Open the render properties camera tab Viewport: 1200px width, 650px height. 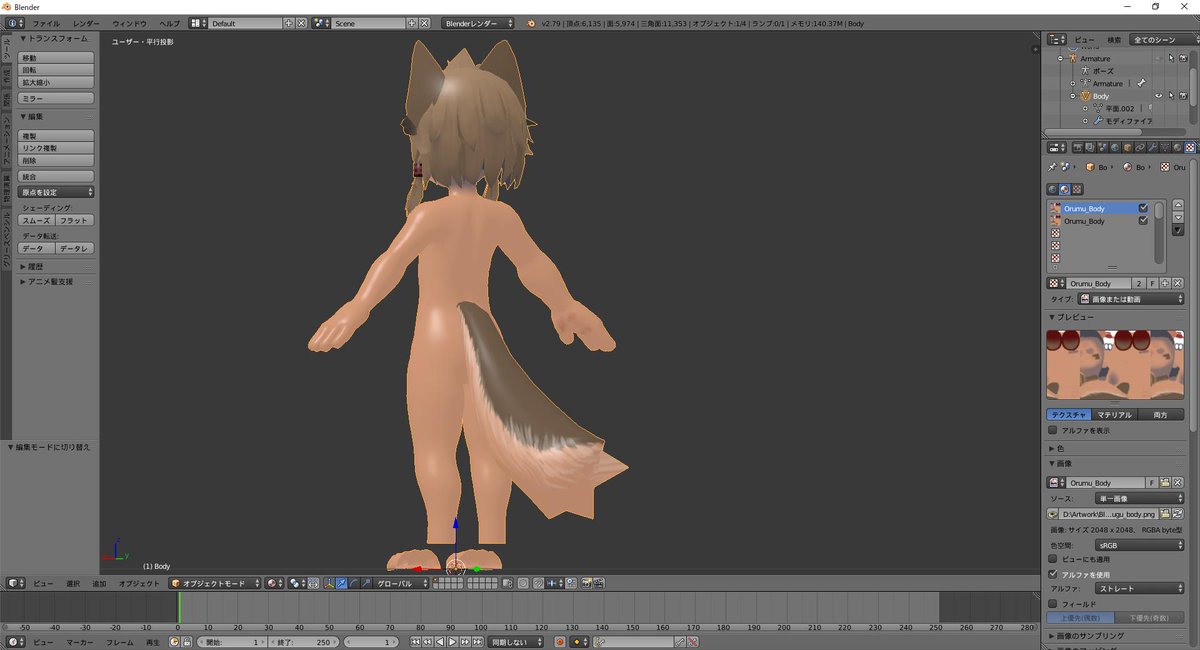[1078, 147]
